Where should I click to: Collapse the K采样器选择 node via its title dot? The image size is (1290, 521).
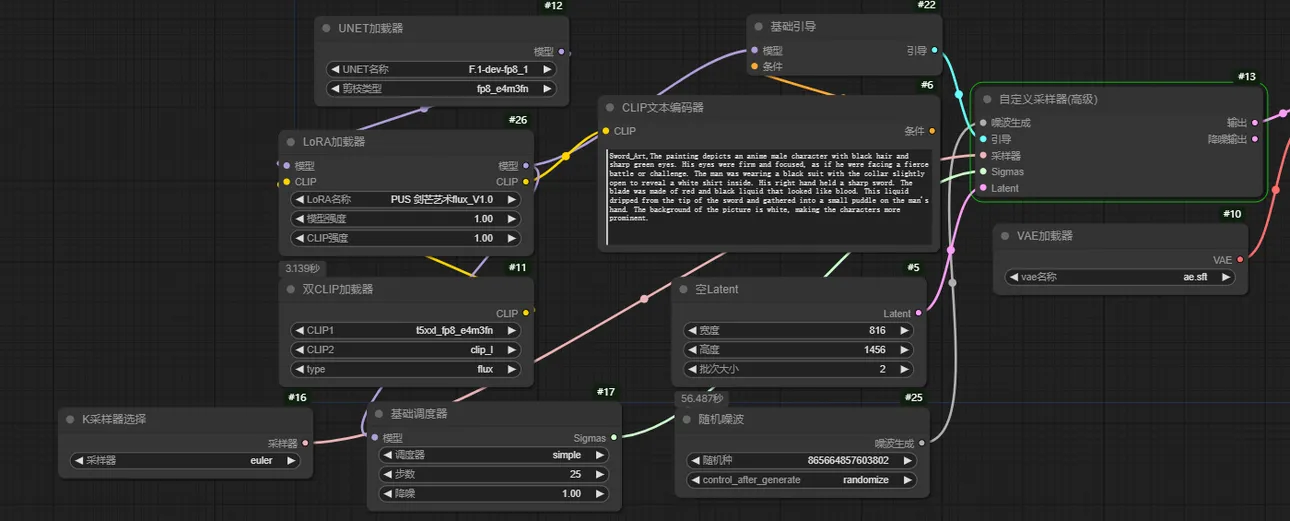[70, 419]
